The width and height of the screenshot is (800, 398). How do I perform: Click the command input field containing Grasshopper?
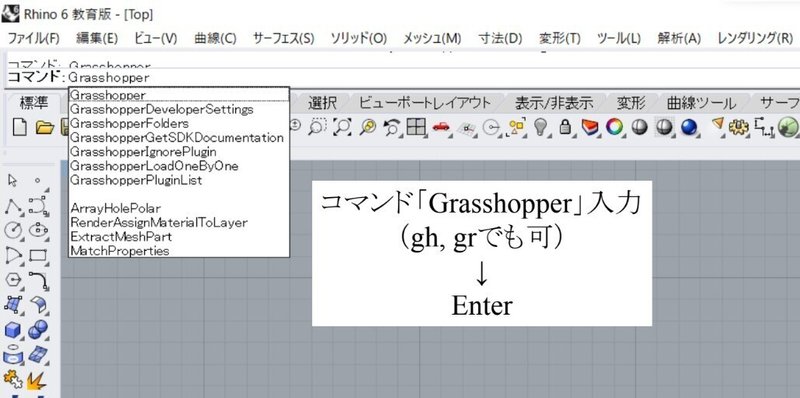pos(433,78)
